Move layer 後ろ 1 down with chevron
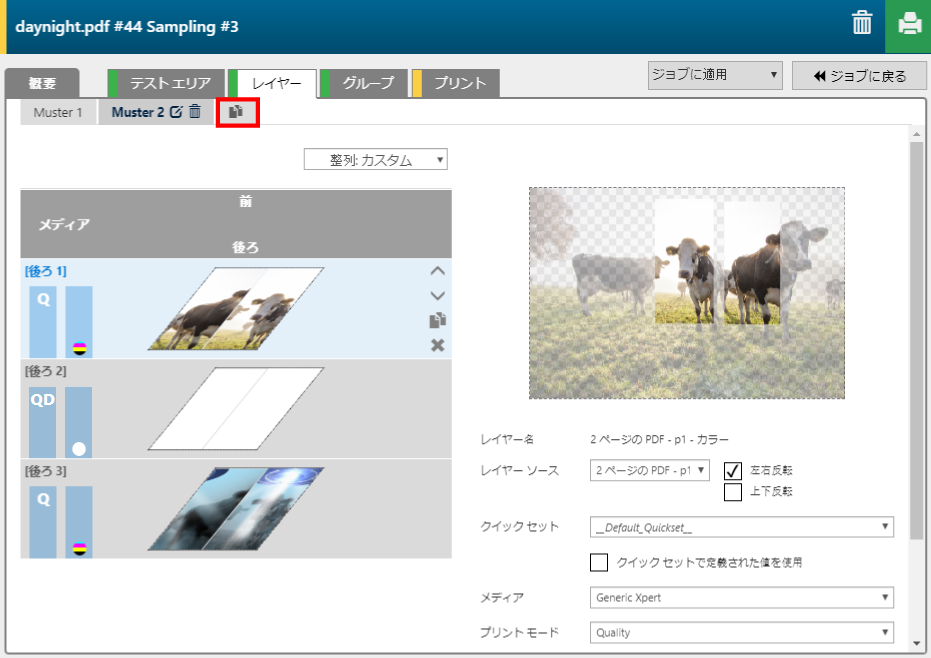Viewport: 931px width, 658px height. pyautogui.click(x=437, y=296)
